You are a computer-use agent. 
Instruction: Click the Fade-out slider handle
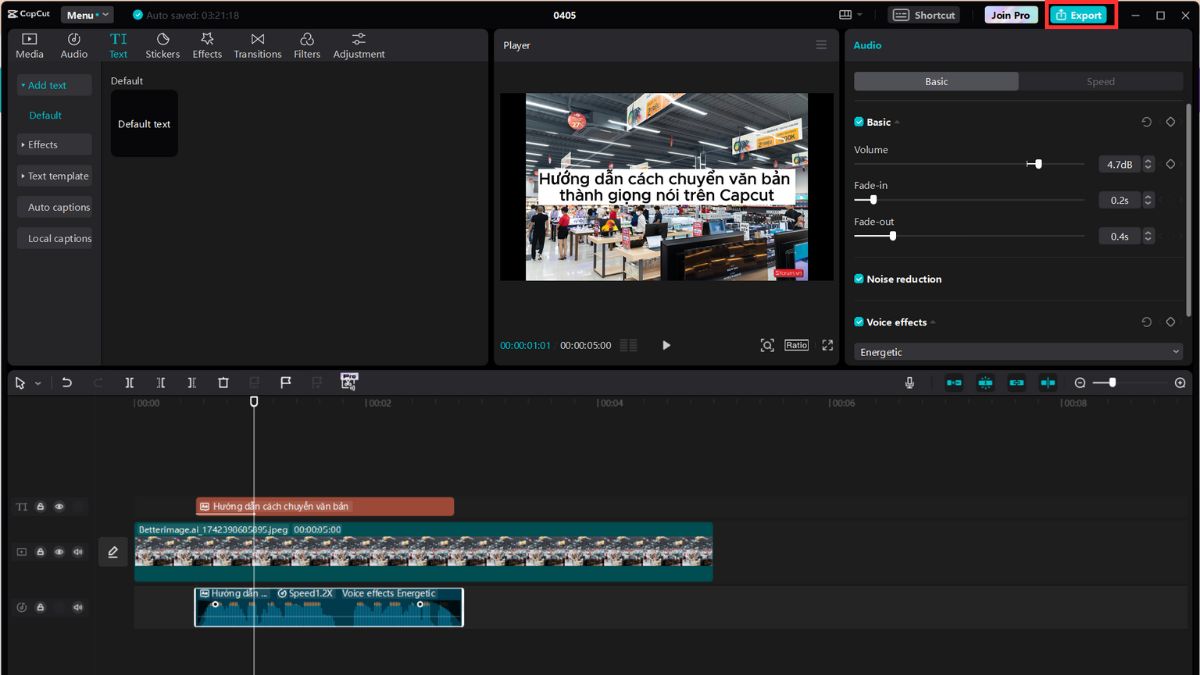(x=892, y=236)
